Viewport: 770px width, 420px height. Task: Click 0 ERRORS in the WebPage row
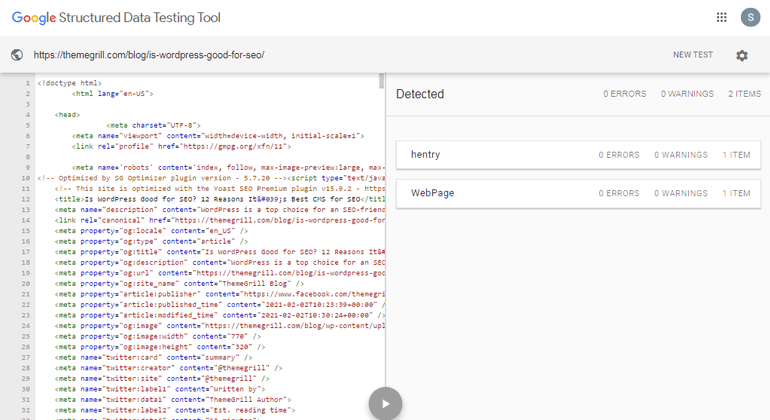[619, 194]
